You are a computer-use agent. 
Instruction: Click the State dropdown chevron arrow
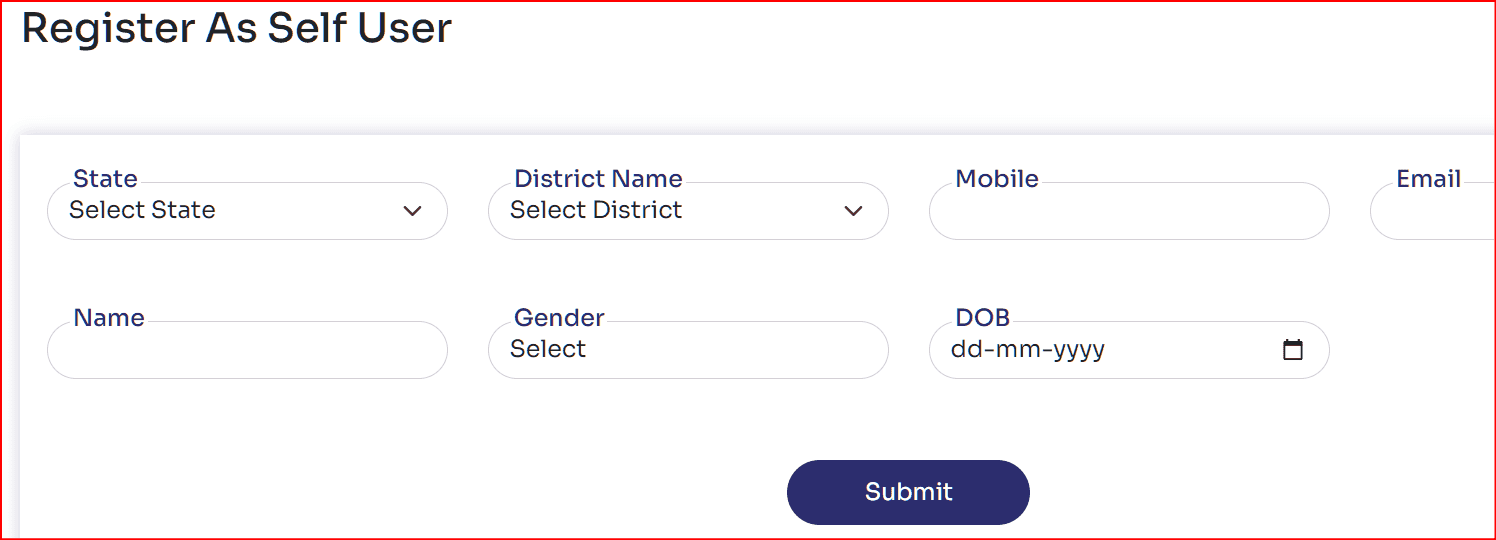point(412,211)
